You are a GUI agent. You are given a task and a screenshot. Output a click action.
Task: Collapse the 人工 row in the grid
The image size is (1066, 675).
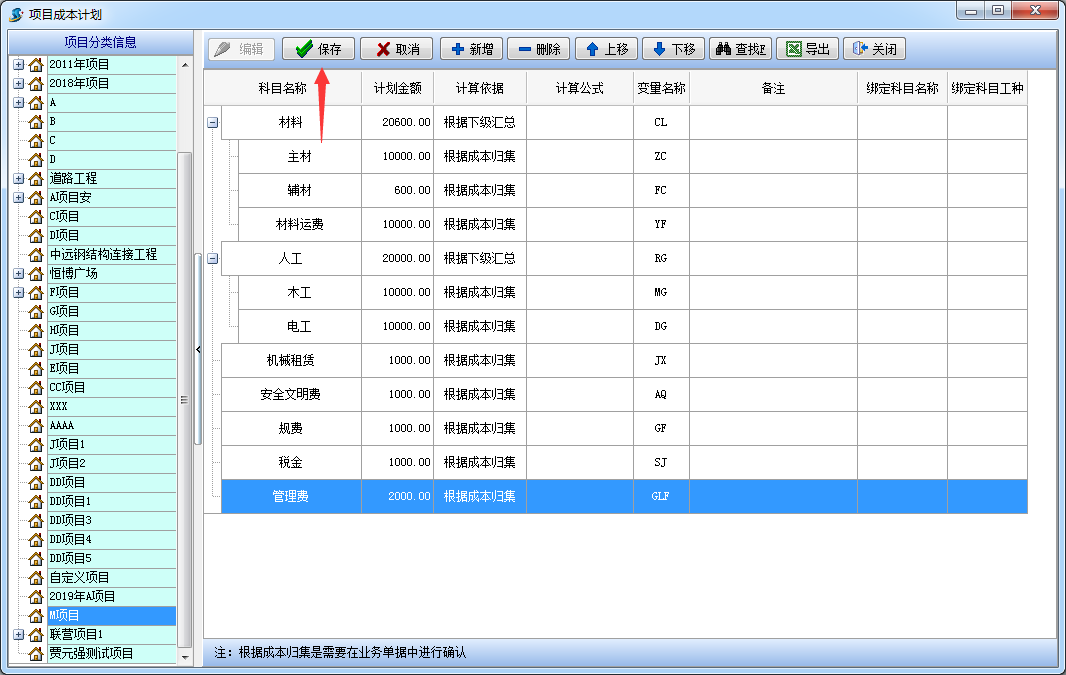(x=211, y=257)
